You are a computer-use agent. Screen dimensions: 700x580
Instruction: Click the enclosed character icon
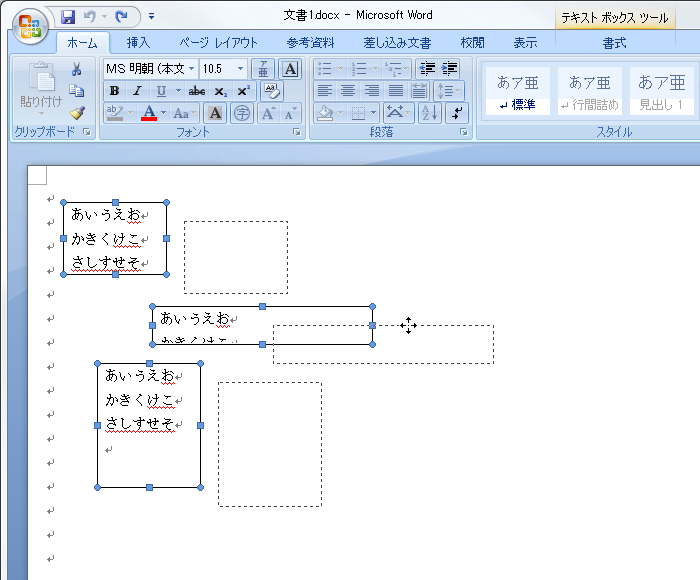241,113
